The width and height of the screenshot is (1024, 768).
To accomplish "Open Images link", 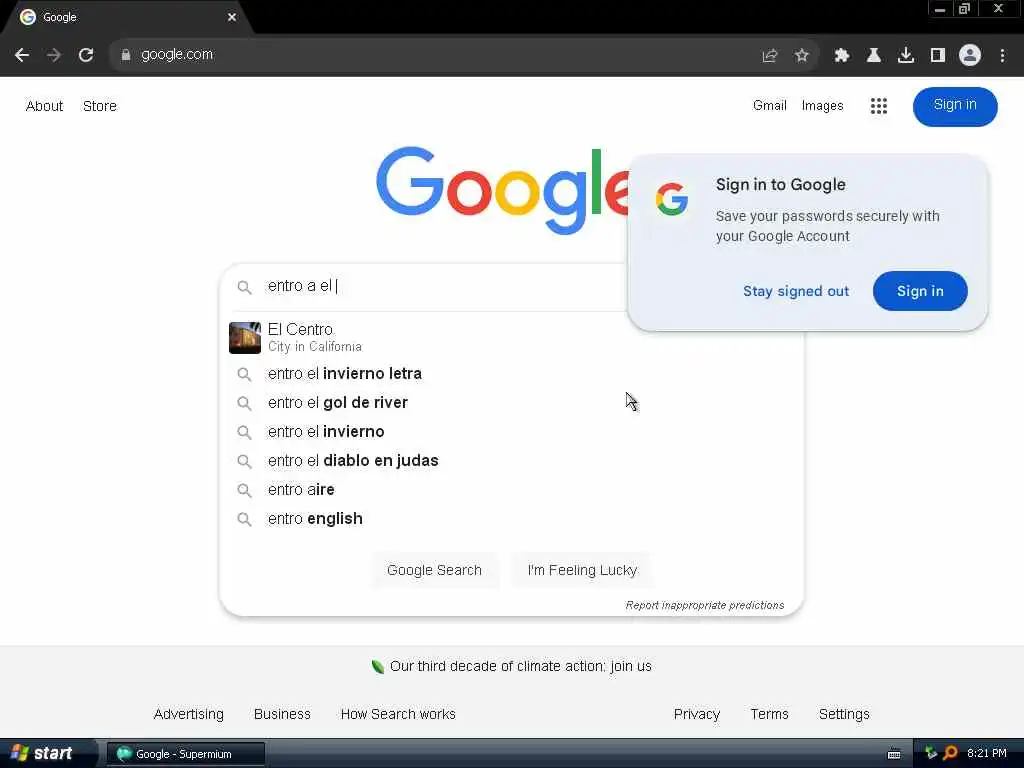I will point(822,105).
